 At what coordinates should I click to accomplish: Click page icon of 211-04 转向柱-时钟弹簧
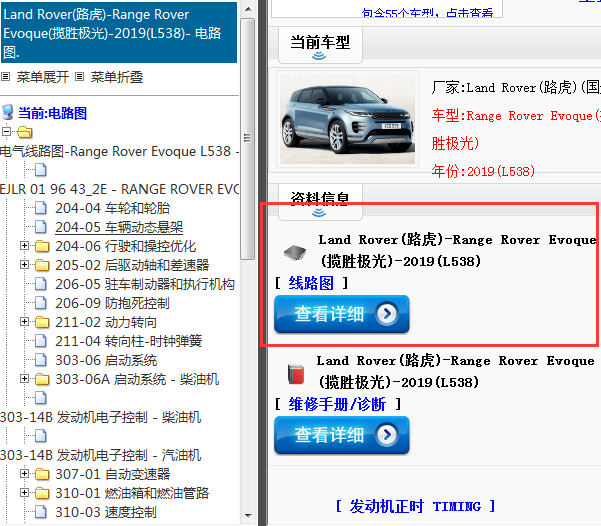coord(41,341)
